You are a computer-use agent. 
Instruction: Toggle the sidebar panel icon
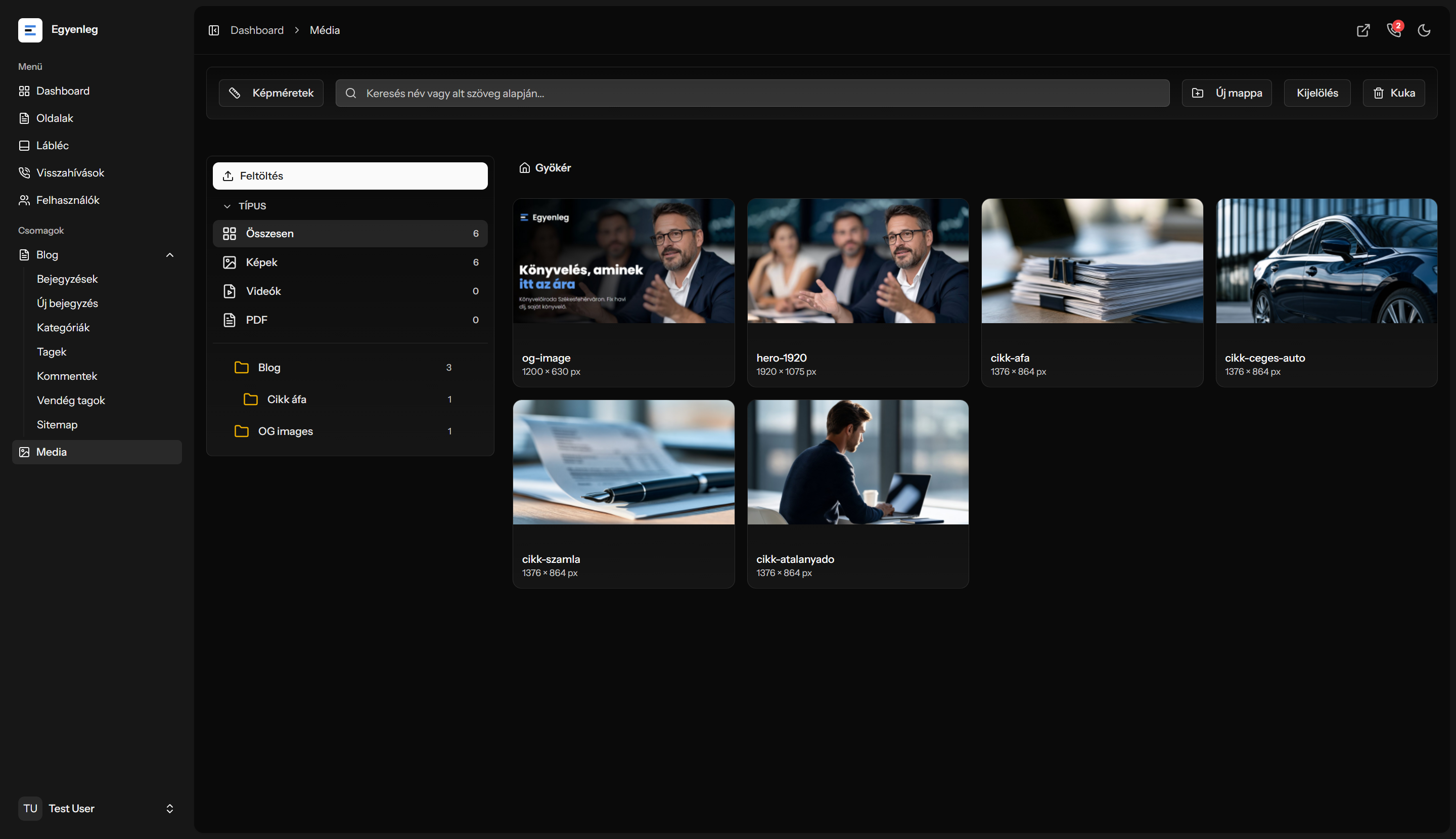(214, 30)
